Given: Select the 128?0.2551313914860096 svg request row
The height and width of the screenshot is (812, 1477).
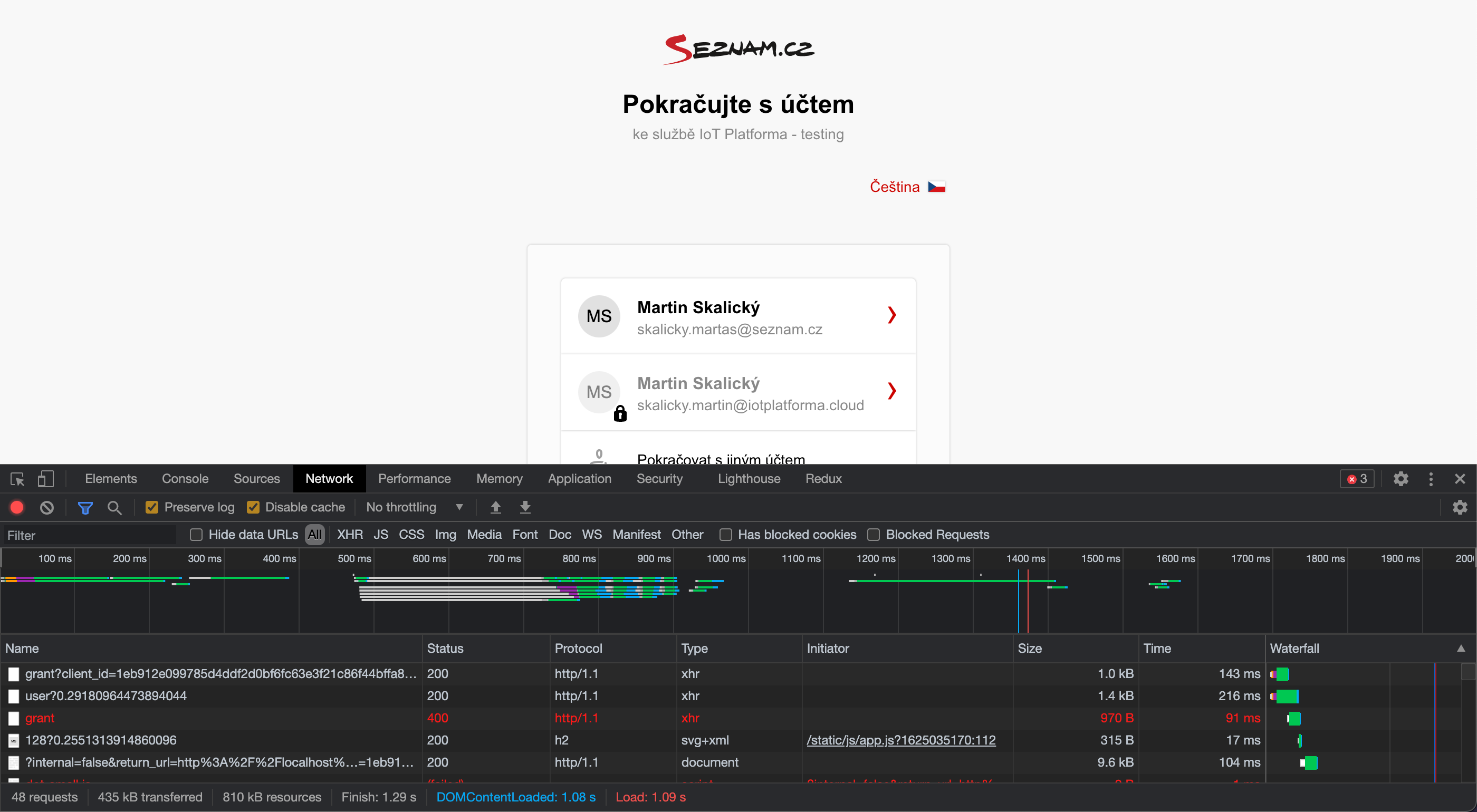Looking at the screenshot, I should 632,741.
